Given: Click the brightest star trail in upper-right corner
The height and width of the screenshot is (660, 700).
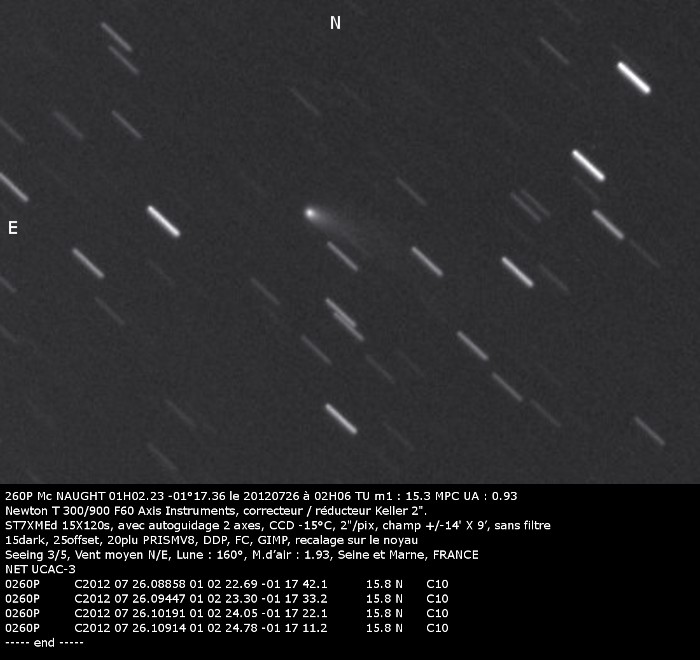Looking at the screenshot, I should click(634, 77).
